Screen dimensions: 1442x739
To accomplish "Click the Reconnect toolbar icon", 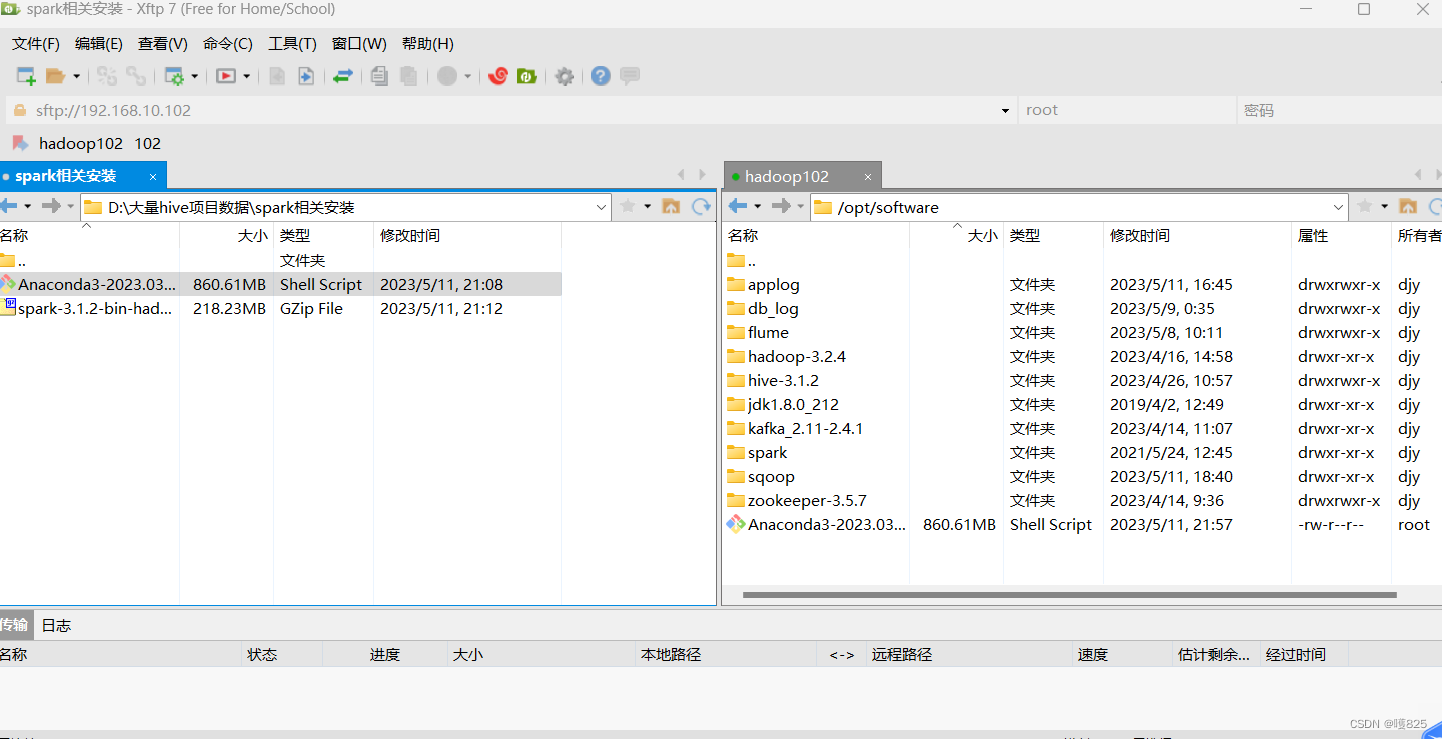I will point(136,76).
